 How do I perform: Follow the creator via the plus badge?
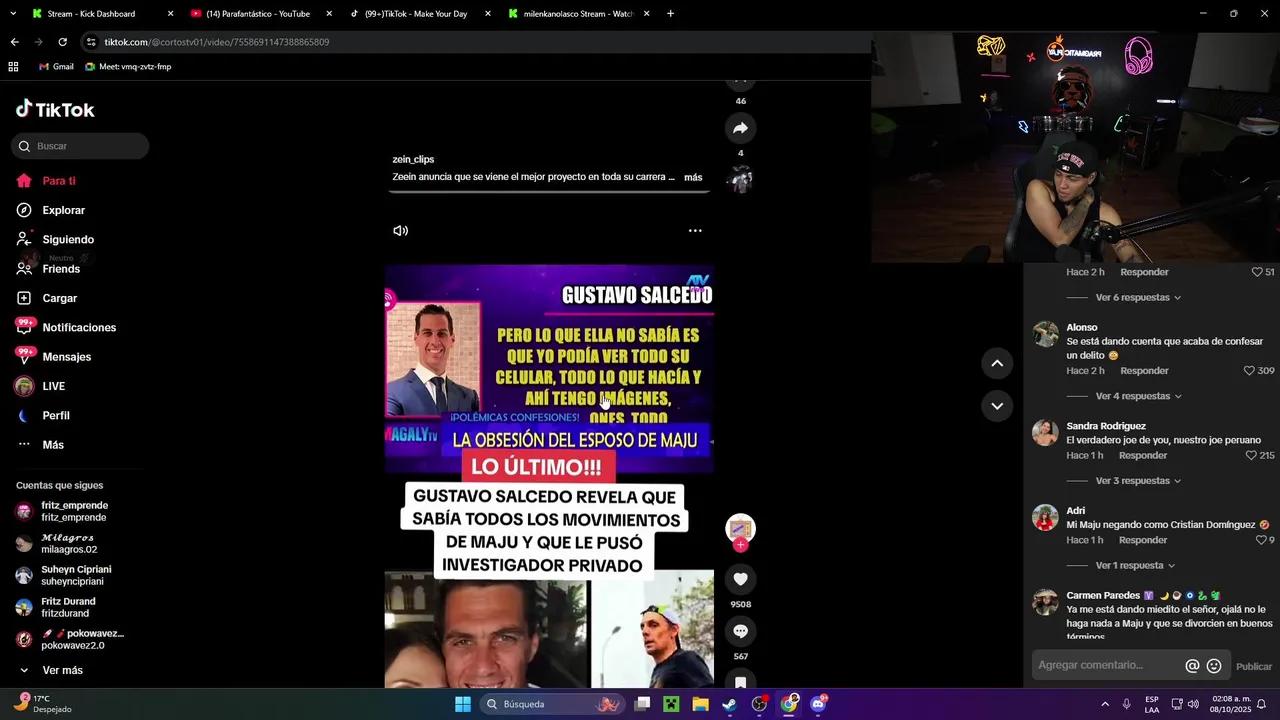[740, 545]
